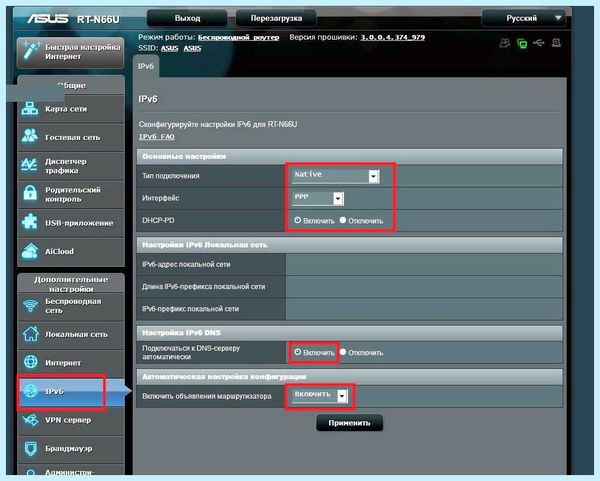Click the LAN house icon
The width and height of the screenshot is (600, 481).
pos(30,334)
